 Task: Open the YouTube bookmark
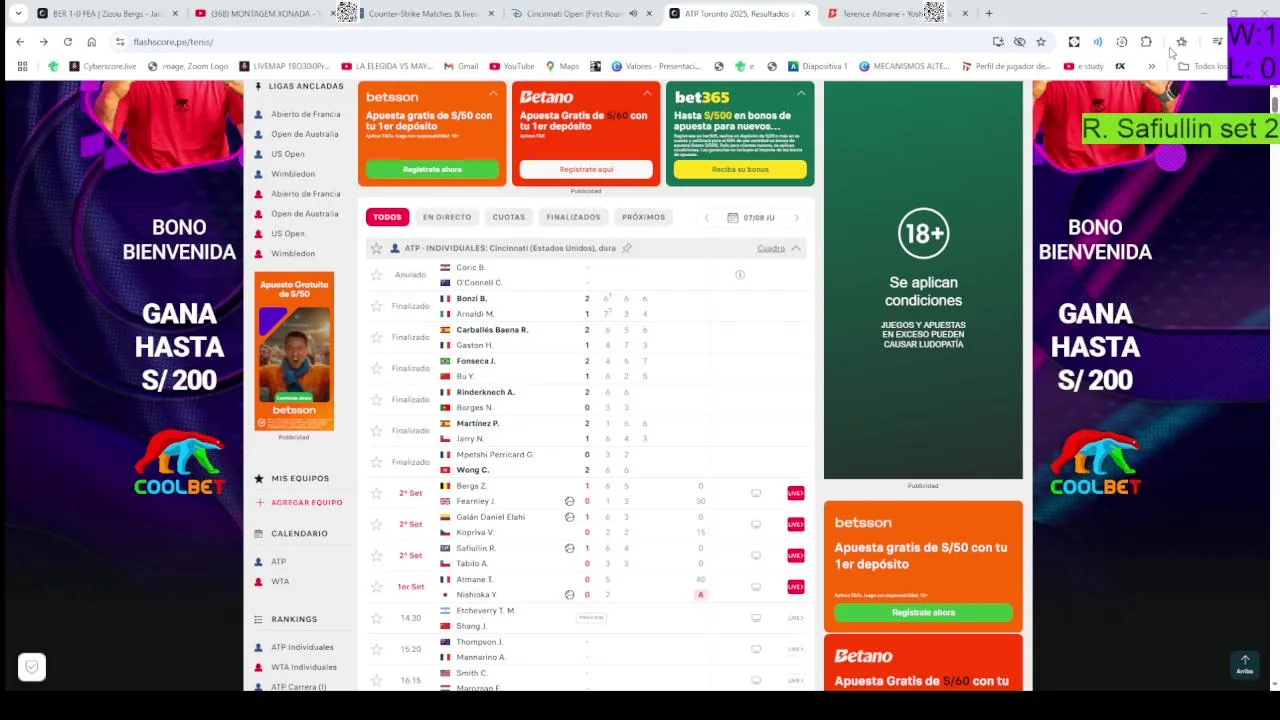[512, 66]
